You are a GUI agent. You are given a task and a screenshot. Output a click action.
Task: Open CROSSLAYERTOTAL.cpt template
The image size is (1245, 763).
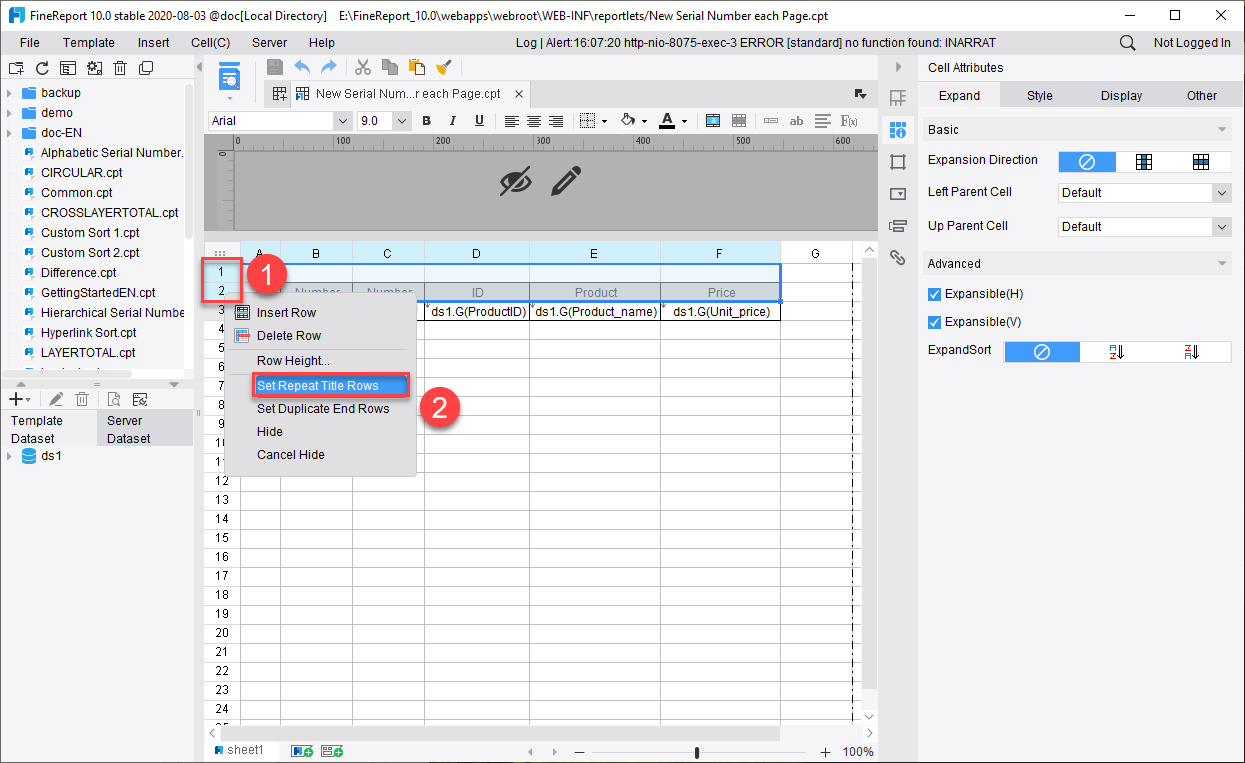110,213
